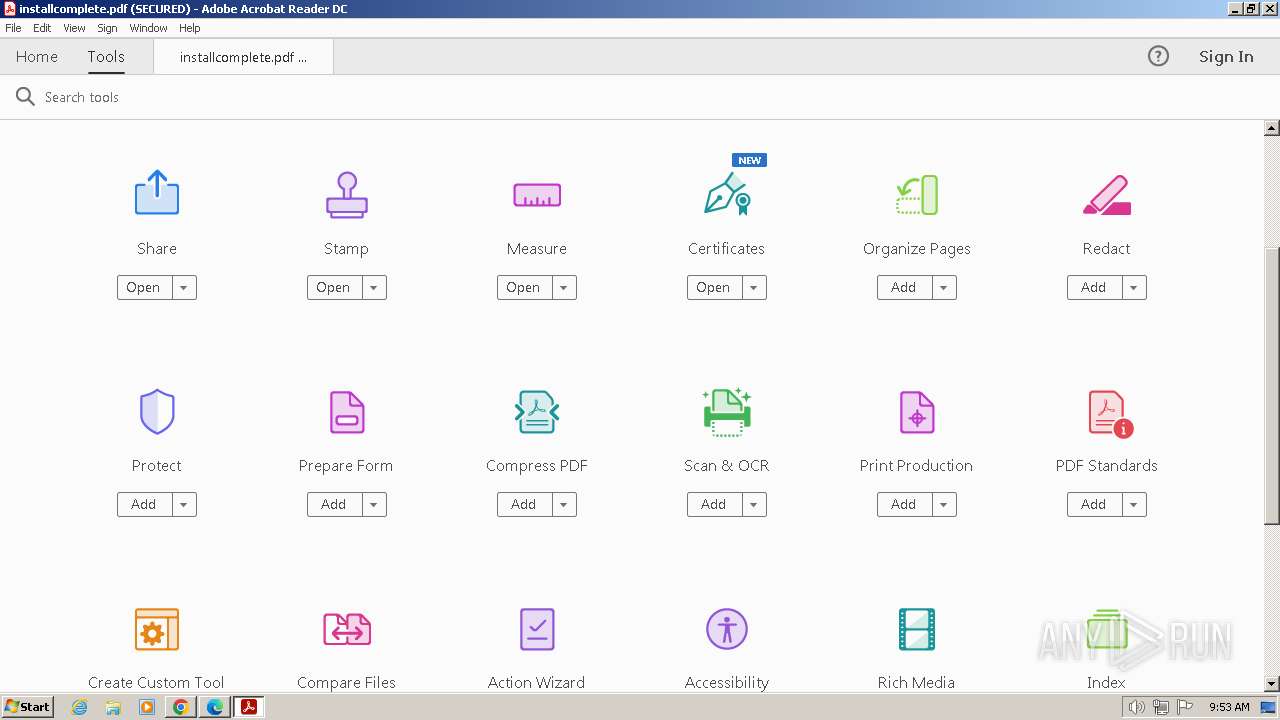The height and width of the screenshot is (720, 1280).
Task: Select the Prepare Form icon
Action: (x=347, y=412)
